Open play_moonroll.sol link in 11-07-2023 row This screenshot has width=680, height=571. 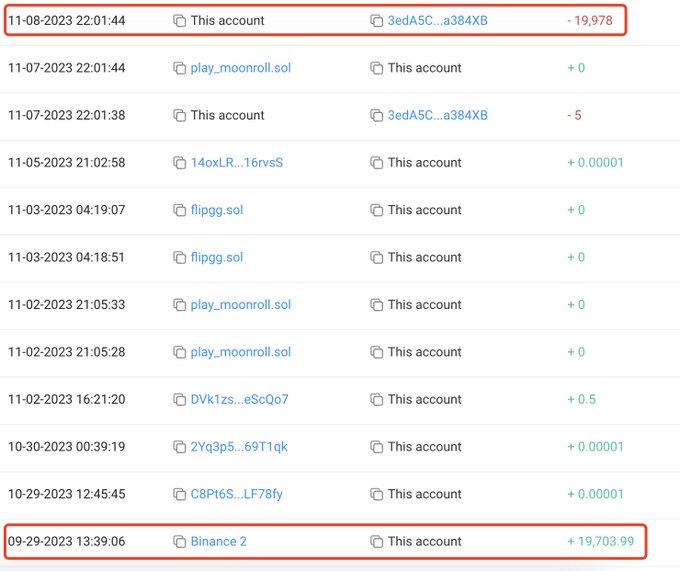coord(241,68)
